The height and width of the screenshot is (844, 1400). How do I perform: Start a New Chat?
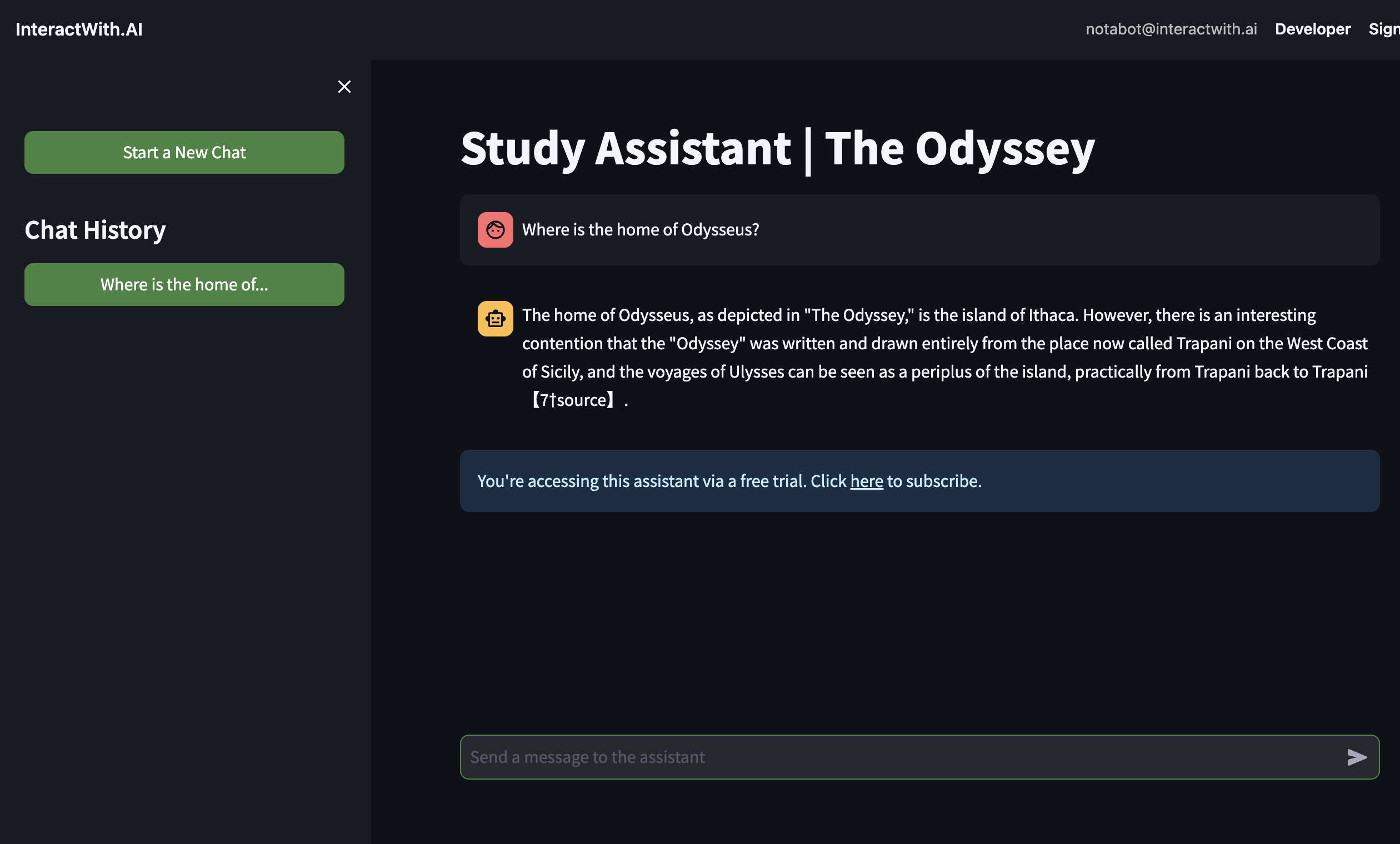[184, 153]
